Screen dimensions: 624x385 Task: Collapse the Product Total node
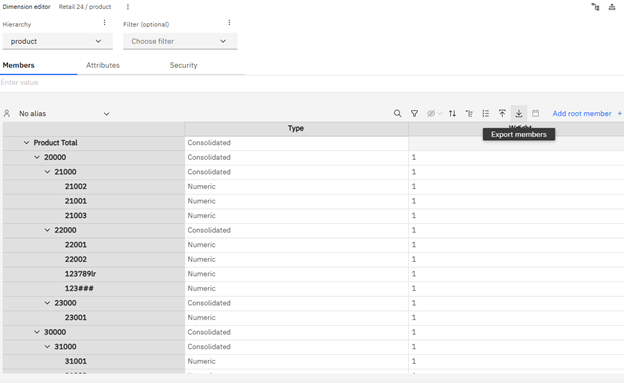[x=26, y=143]
